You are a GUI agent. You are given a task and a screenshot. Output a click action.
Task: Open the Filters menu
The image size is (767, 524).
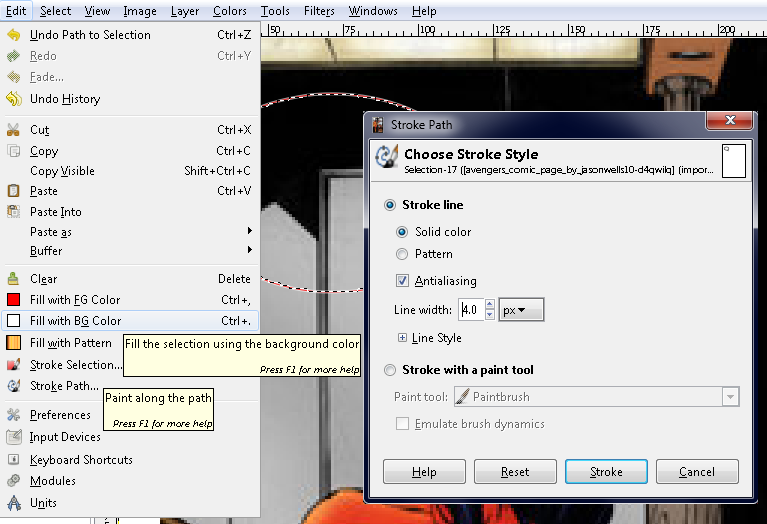[x=319, y=11]
